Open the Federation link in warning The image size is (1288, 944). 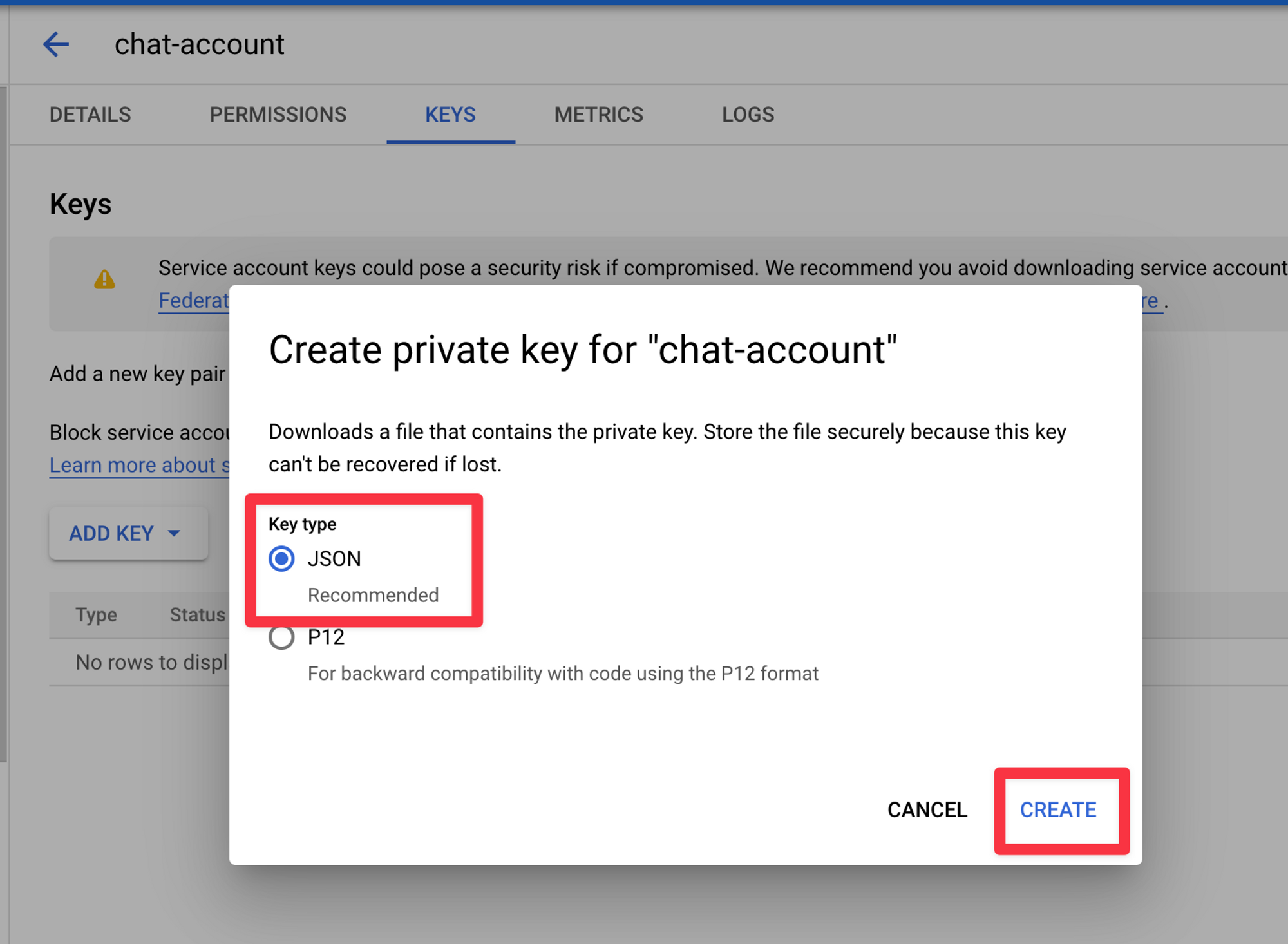coord(193,301)
